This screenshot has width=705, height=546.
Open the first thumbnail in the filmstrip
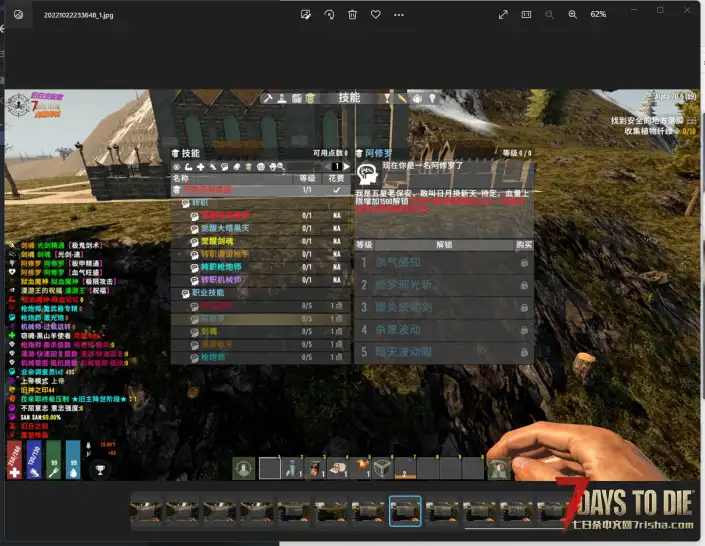(x=146, y=511)
